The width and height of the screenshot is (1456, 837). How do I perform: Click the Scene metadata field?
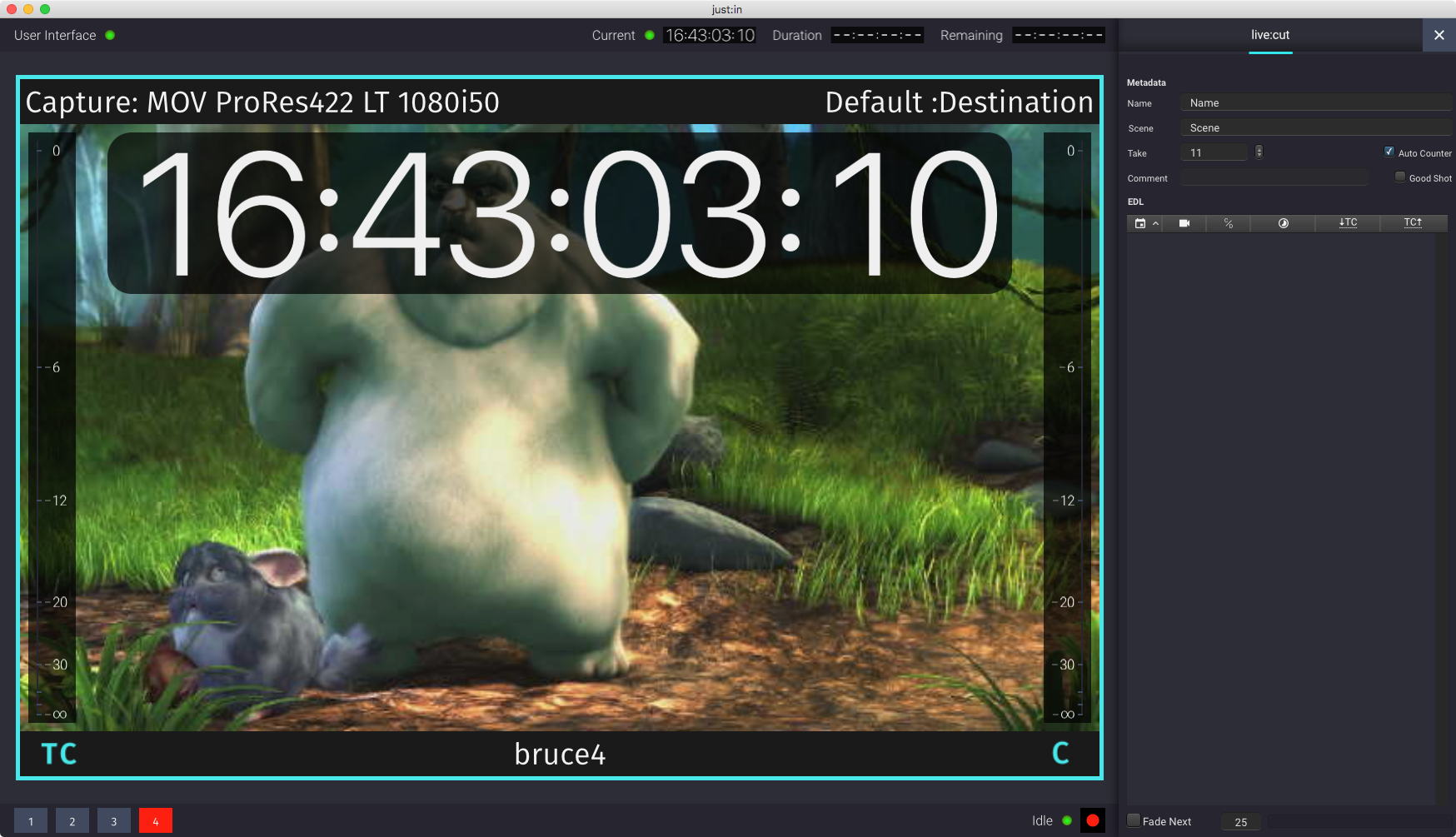(1316, 128)
